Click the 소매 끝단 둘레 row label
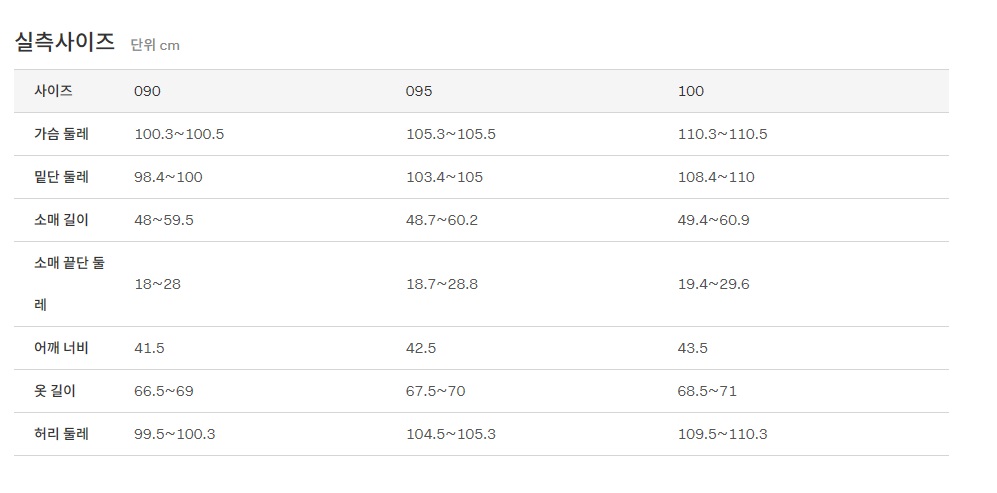997x493 pixels. pos(69,283)
